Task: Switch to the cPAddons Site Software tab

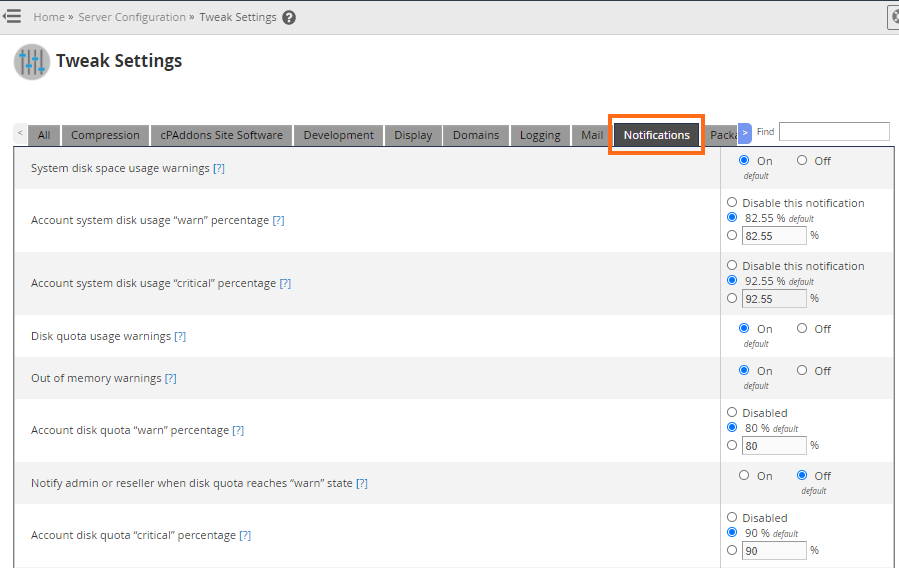Action: click(x=221, y=135)
